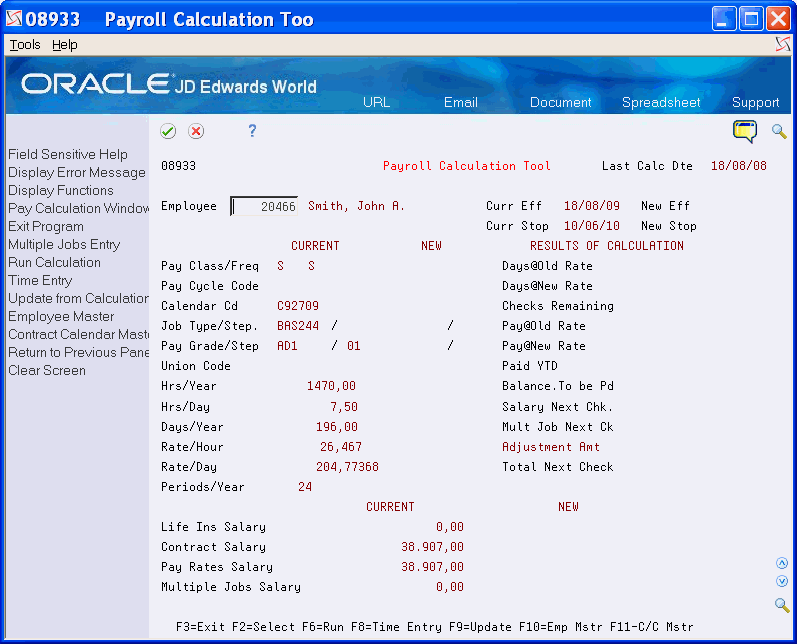Click the Hrs/Year value 1470,00
The image size is (797, 644).
coord(331,386)
